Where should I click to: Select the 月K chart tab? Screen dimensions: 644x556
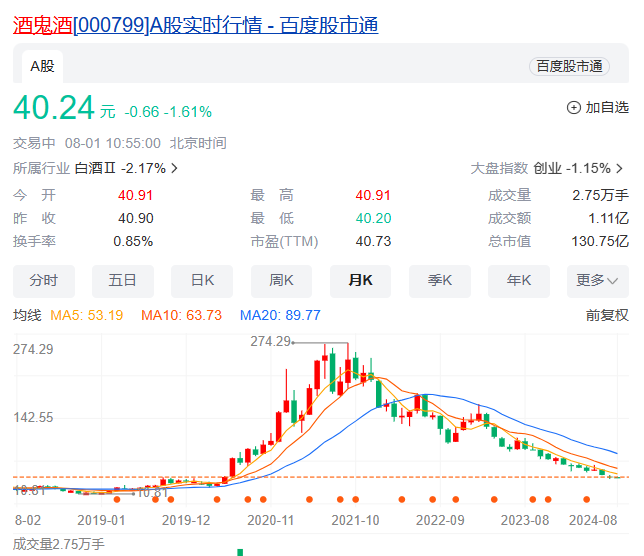point(361,281)
